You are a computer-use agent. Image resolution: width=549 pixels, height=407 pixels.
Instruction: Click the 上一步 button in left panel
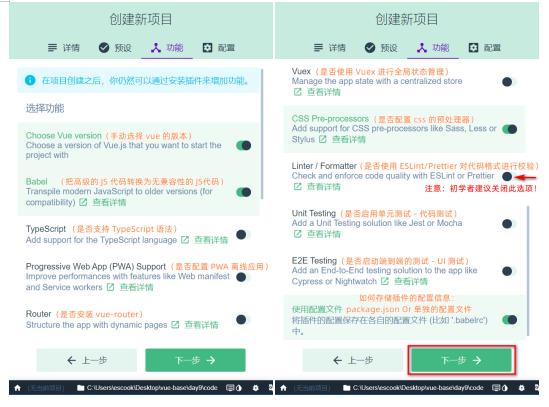(x=86, y=360)
